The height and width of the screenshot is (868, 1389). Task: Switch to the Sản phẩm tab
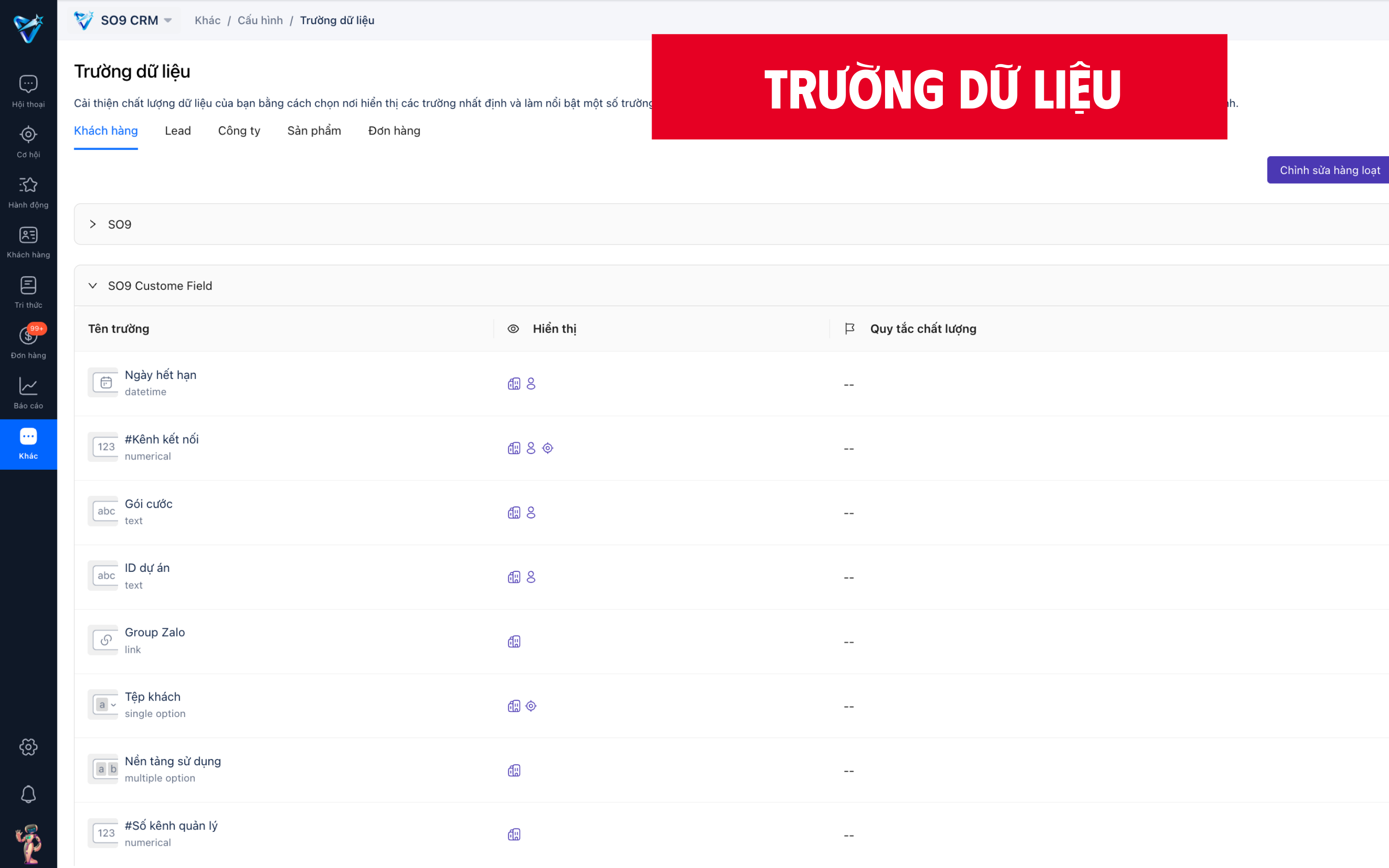[x=314, y=131]
